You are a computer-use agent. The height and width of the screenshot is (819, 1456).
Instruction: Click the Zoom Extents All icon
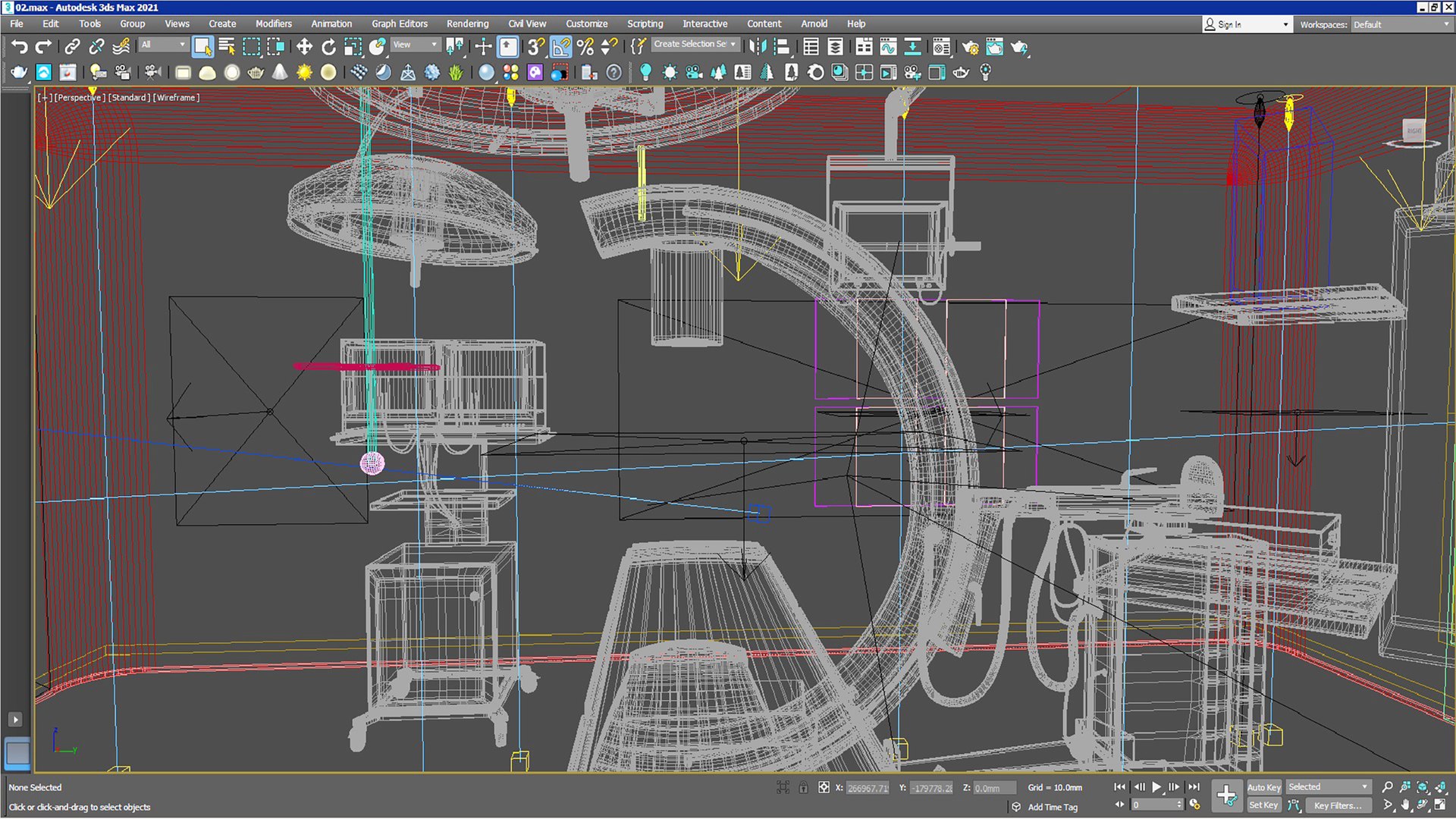click(1441, 787)
